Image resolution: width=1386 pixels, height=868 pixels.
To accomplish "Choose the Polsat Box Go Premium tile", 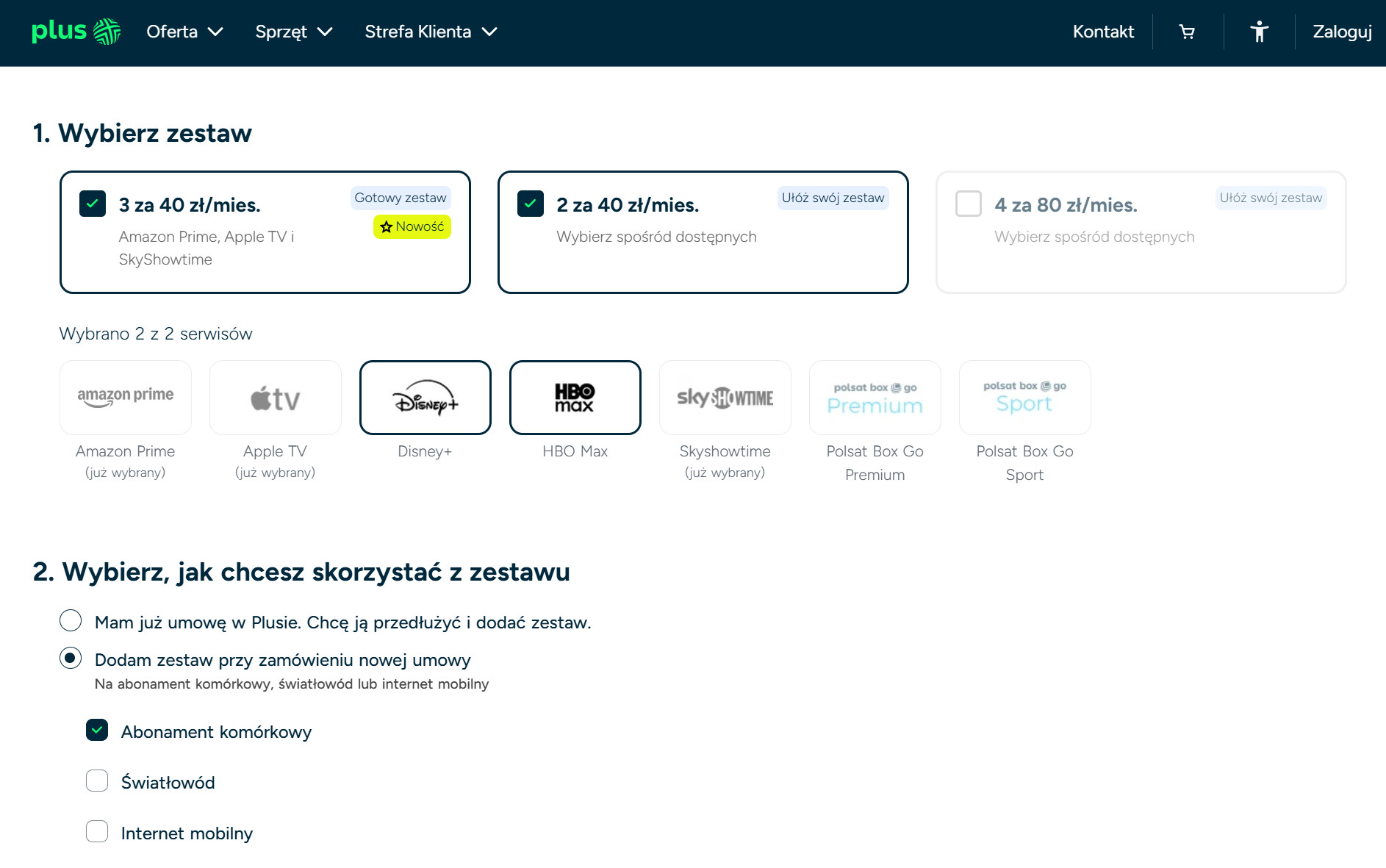I will point(875,398).
